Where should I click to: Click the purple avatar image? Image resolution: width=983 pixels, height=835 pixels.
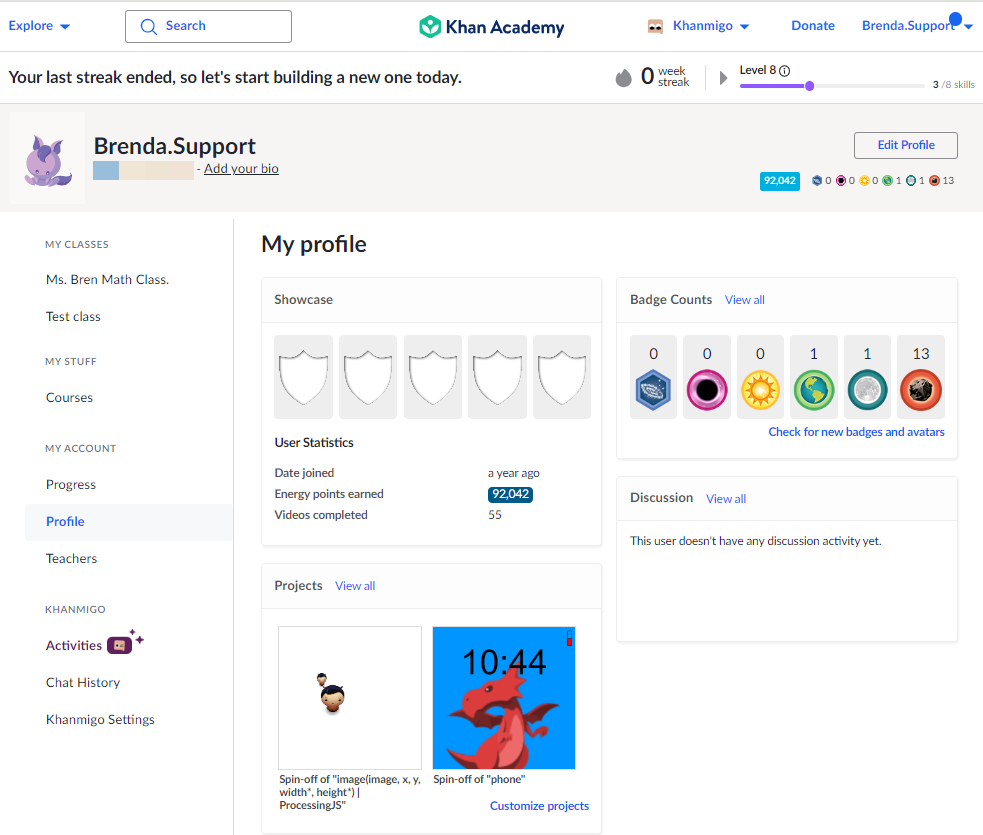pyautogui.click(x=48, y=158)
